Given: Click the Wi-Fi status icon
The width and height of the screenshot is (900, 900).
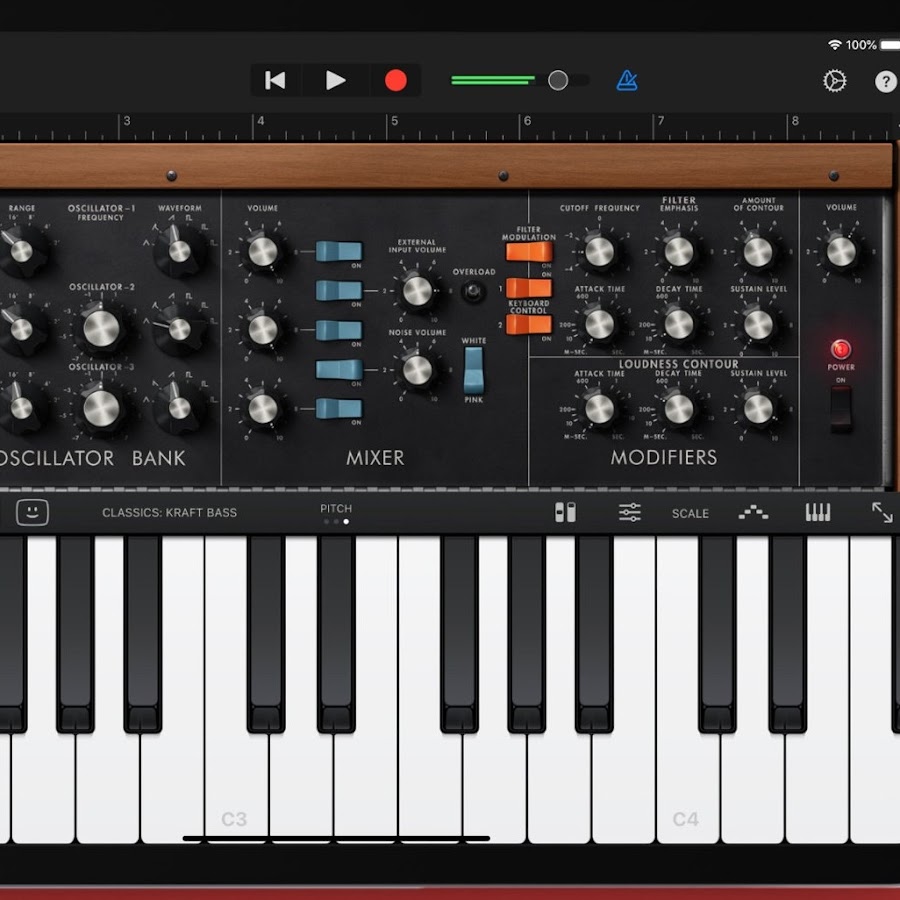Looking at the screenshot, I should point(835,45).
